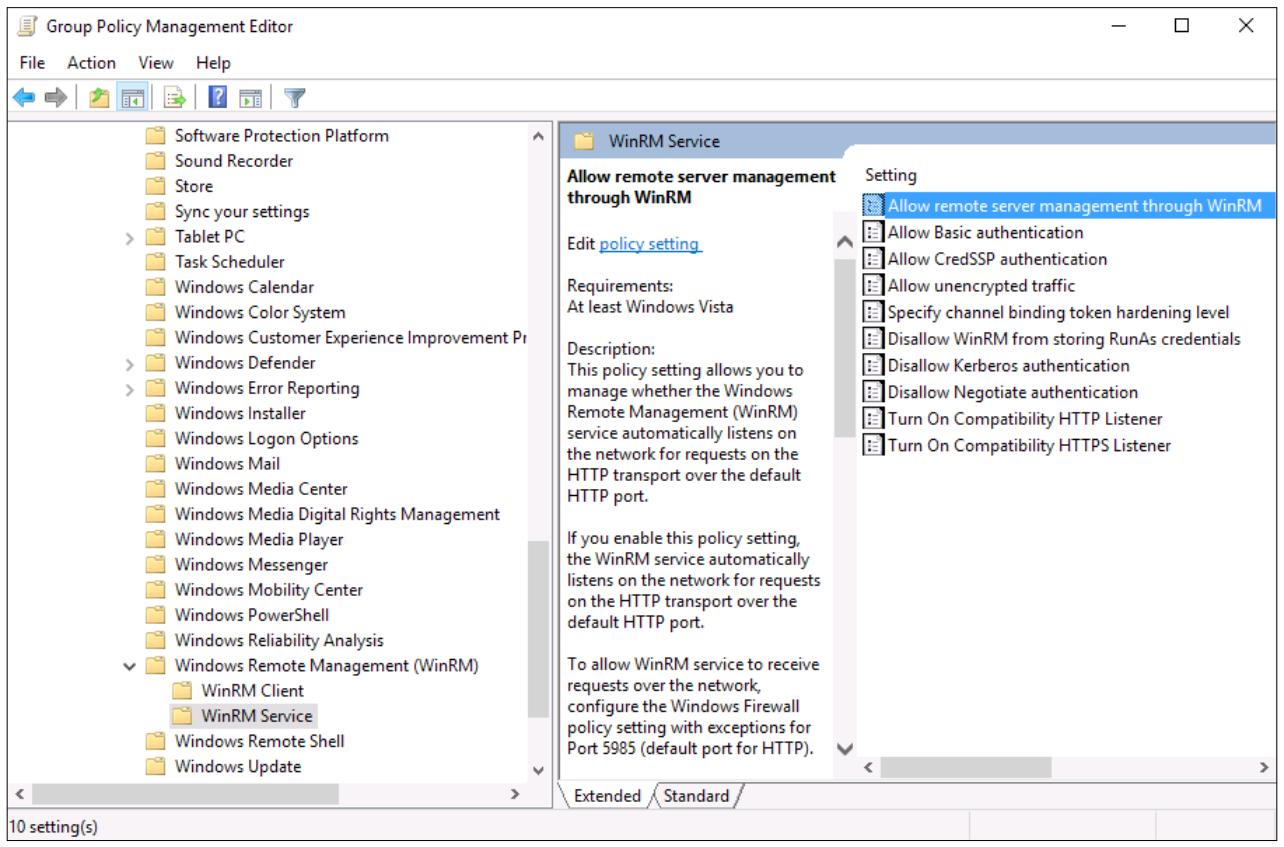Screen dimensions: 1284x847
Task: Click tree pane scroll up arrow
Action: point(538,136)
